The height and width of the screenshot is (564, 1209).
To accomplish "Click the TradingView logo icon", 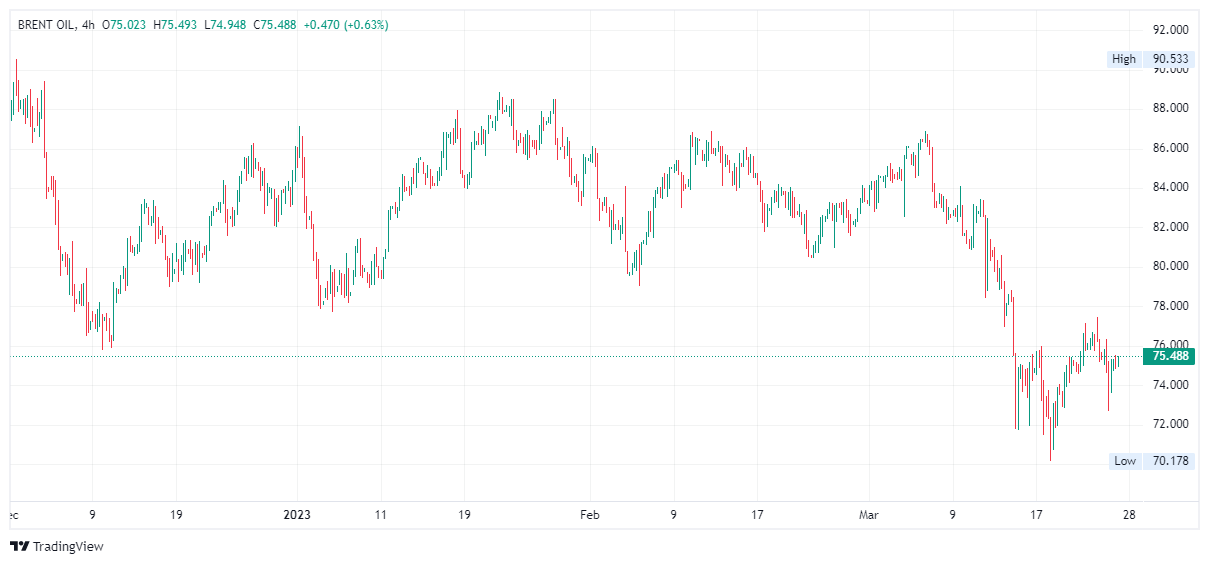I will pos(19,546).
